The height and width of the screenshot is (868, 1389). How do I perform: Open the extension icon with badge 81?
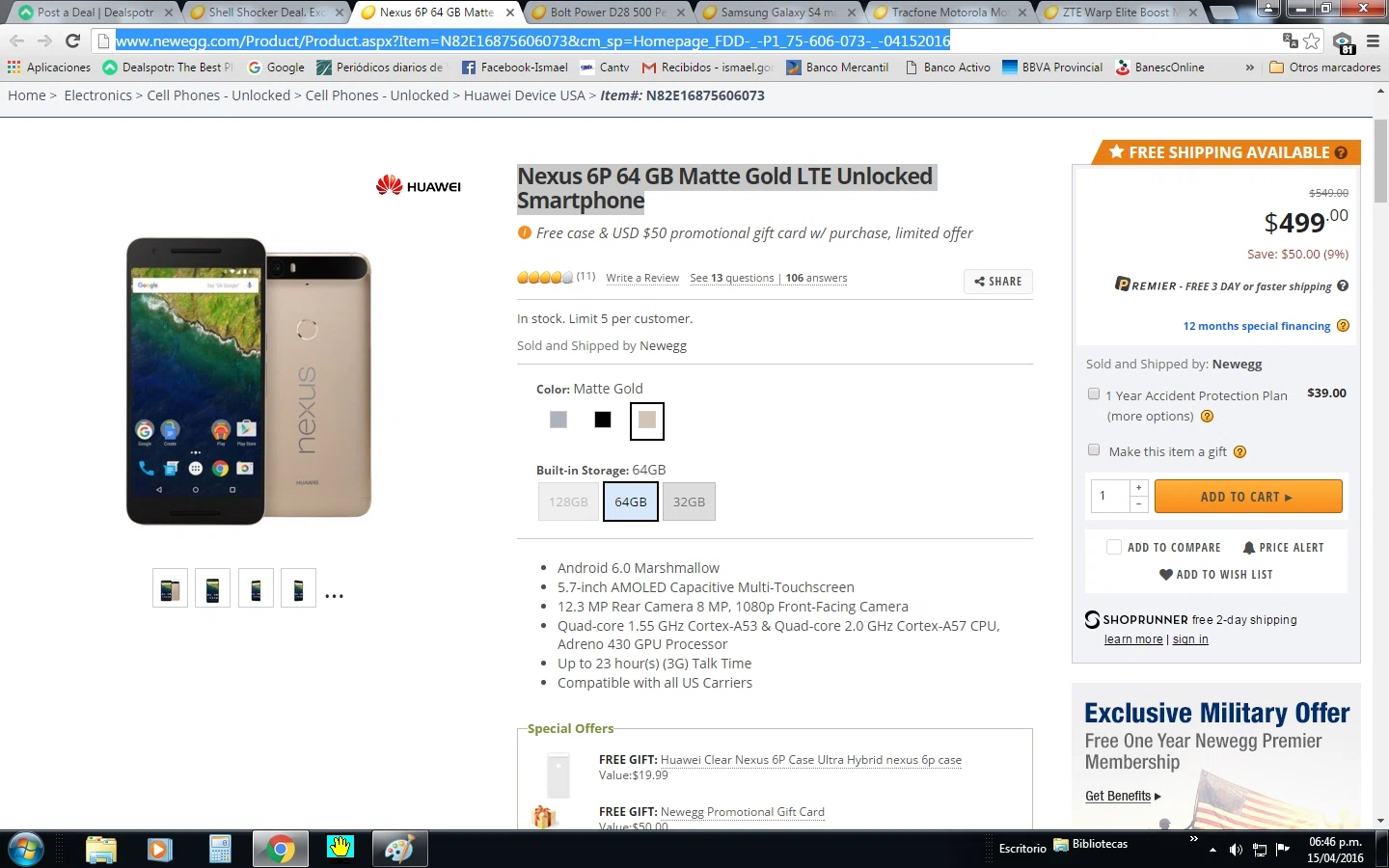pos(1343,41)
